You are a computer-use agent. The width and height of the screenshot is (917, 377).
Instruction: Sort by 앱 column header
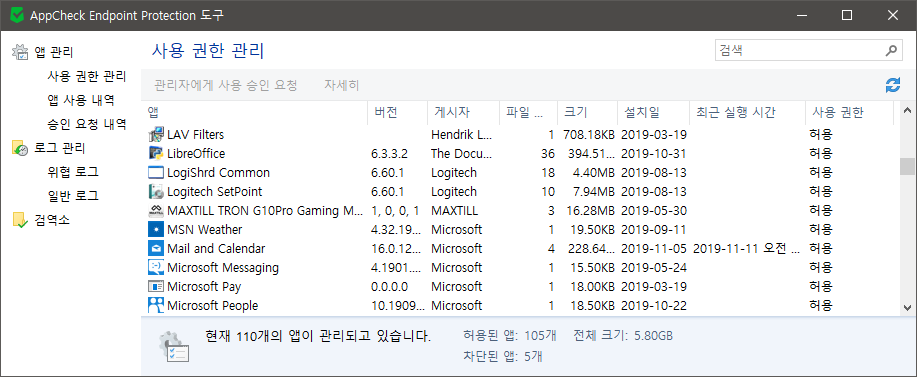coord(254,113)
